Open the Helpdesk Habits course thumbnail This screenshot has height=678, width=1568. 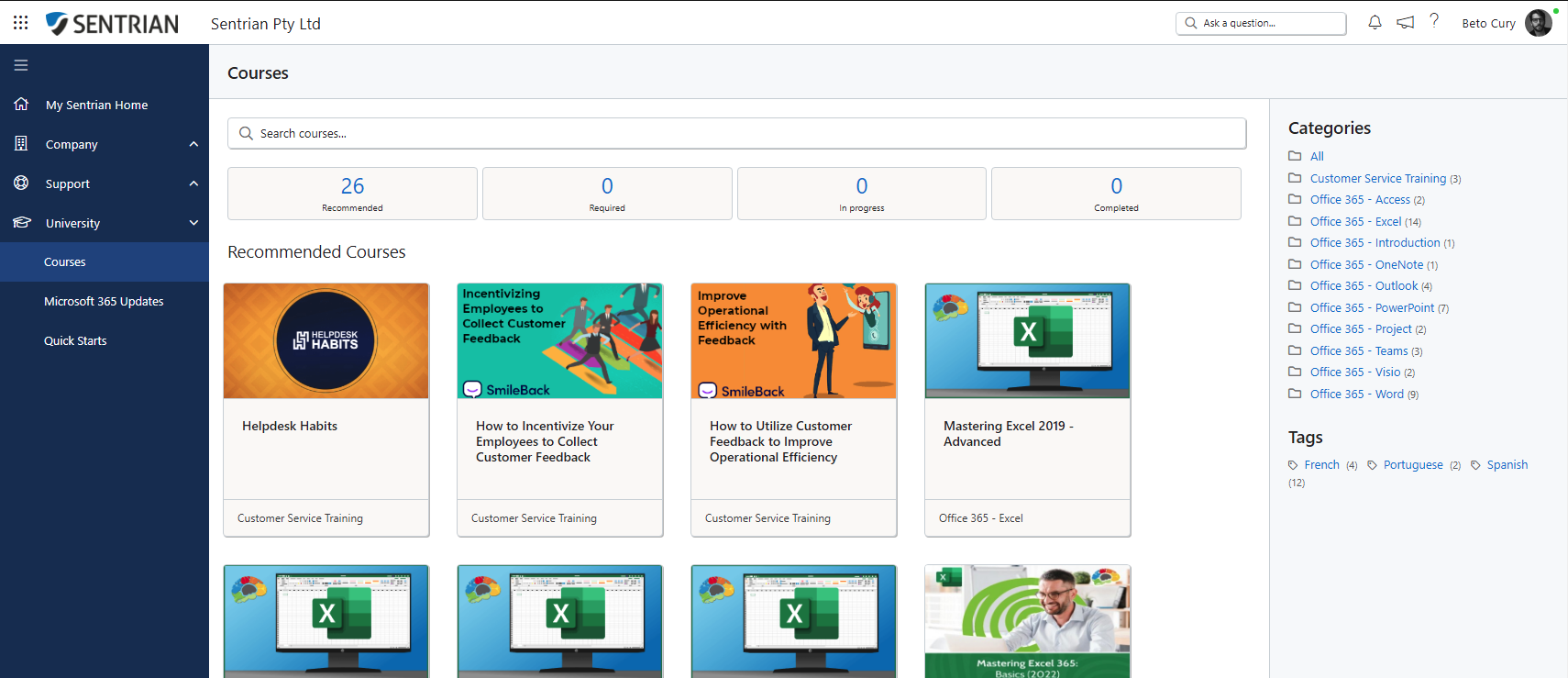click(326, 341)
